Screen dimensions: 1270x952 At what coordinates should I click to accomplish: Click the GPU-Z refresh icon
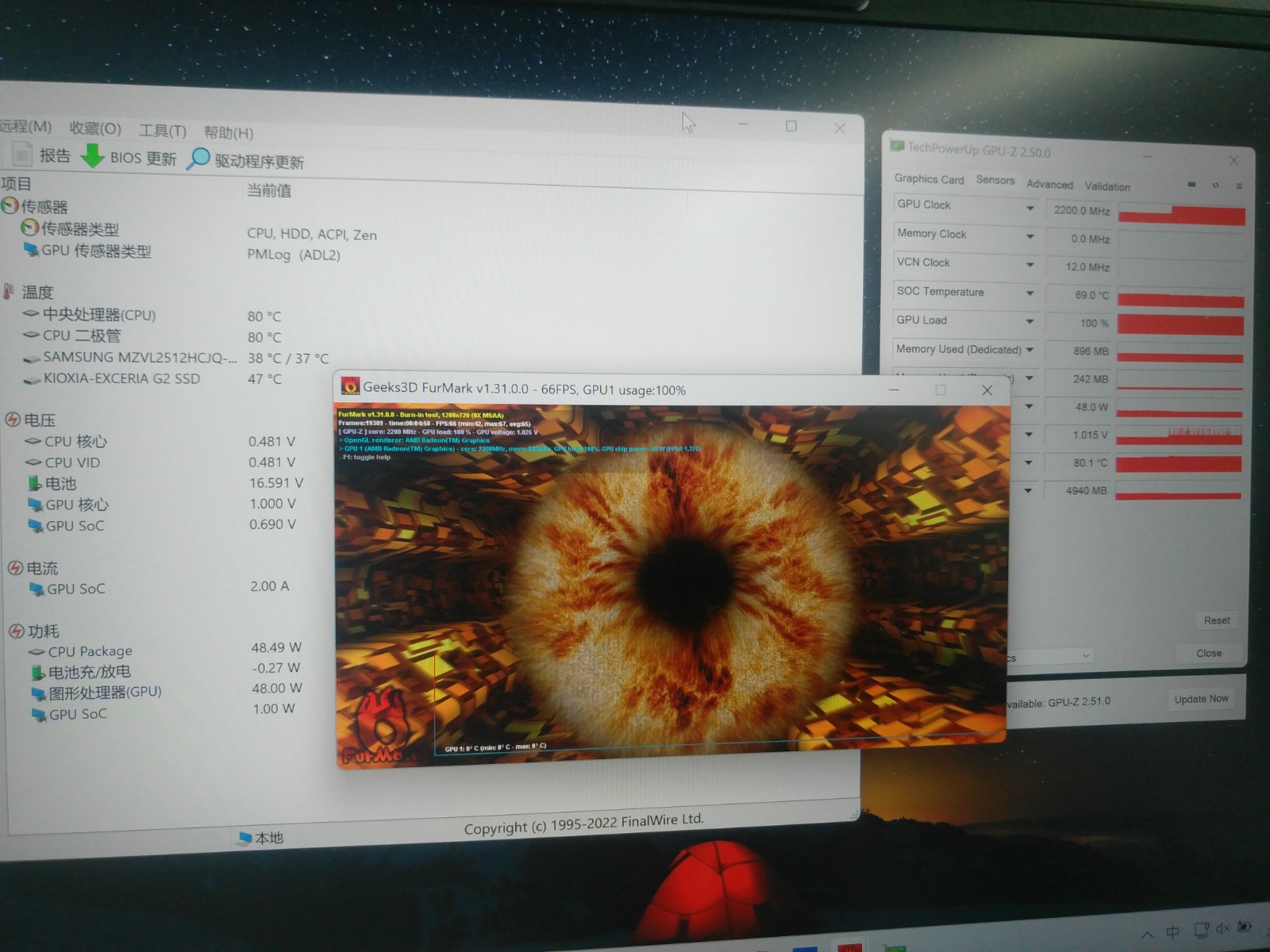(x=1215, y=186)
